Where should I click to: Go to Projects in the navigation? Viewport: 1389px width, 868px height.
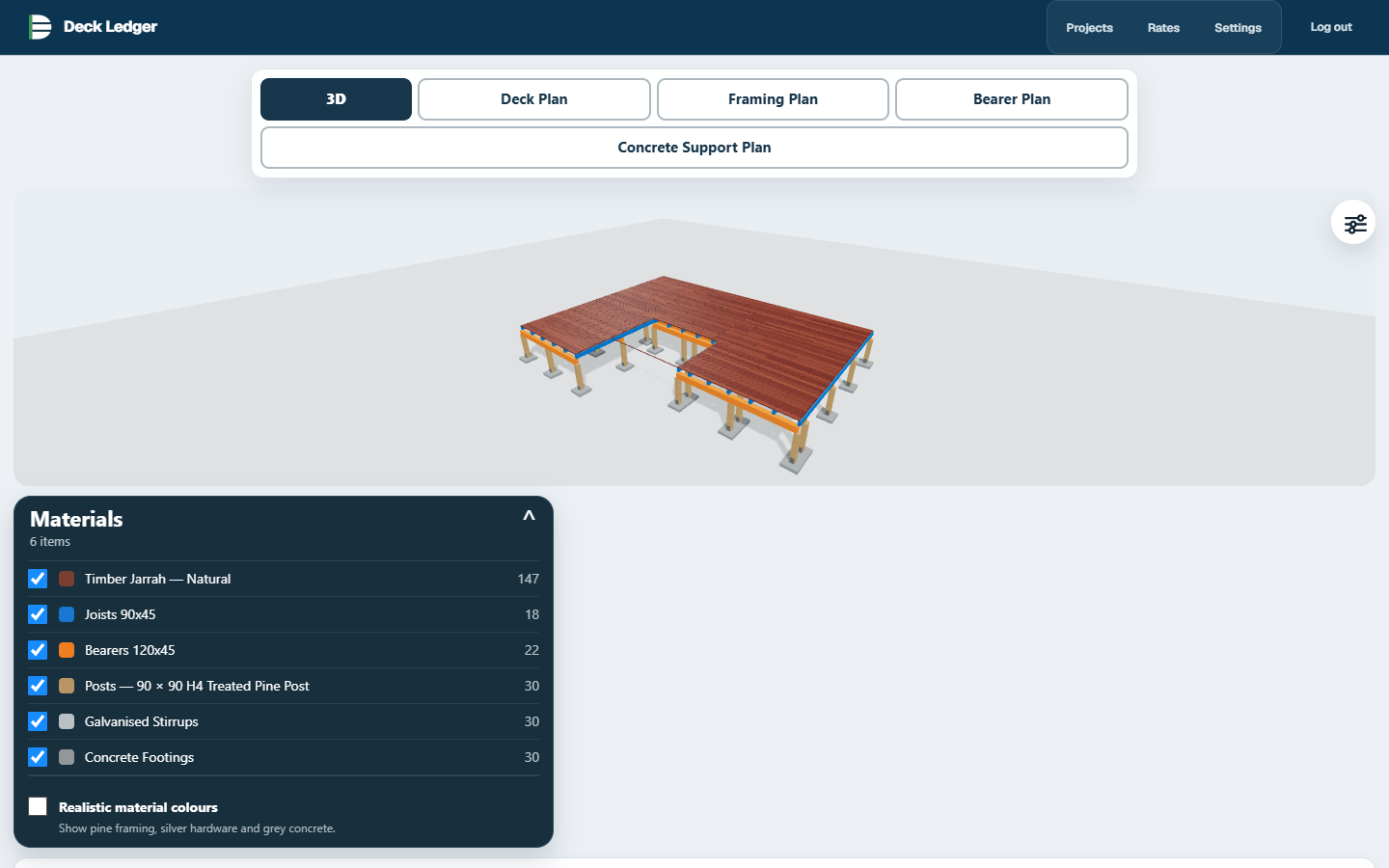(x=1089, y=28)
